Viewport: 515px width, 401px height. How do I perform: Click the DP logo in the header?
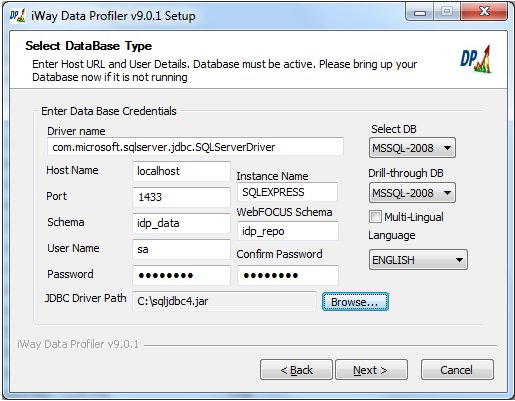[476, 59]
